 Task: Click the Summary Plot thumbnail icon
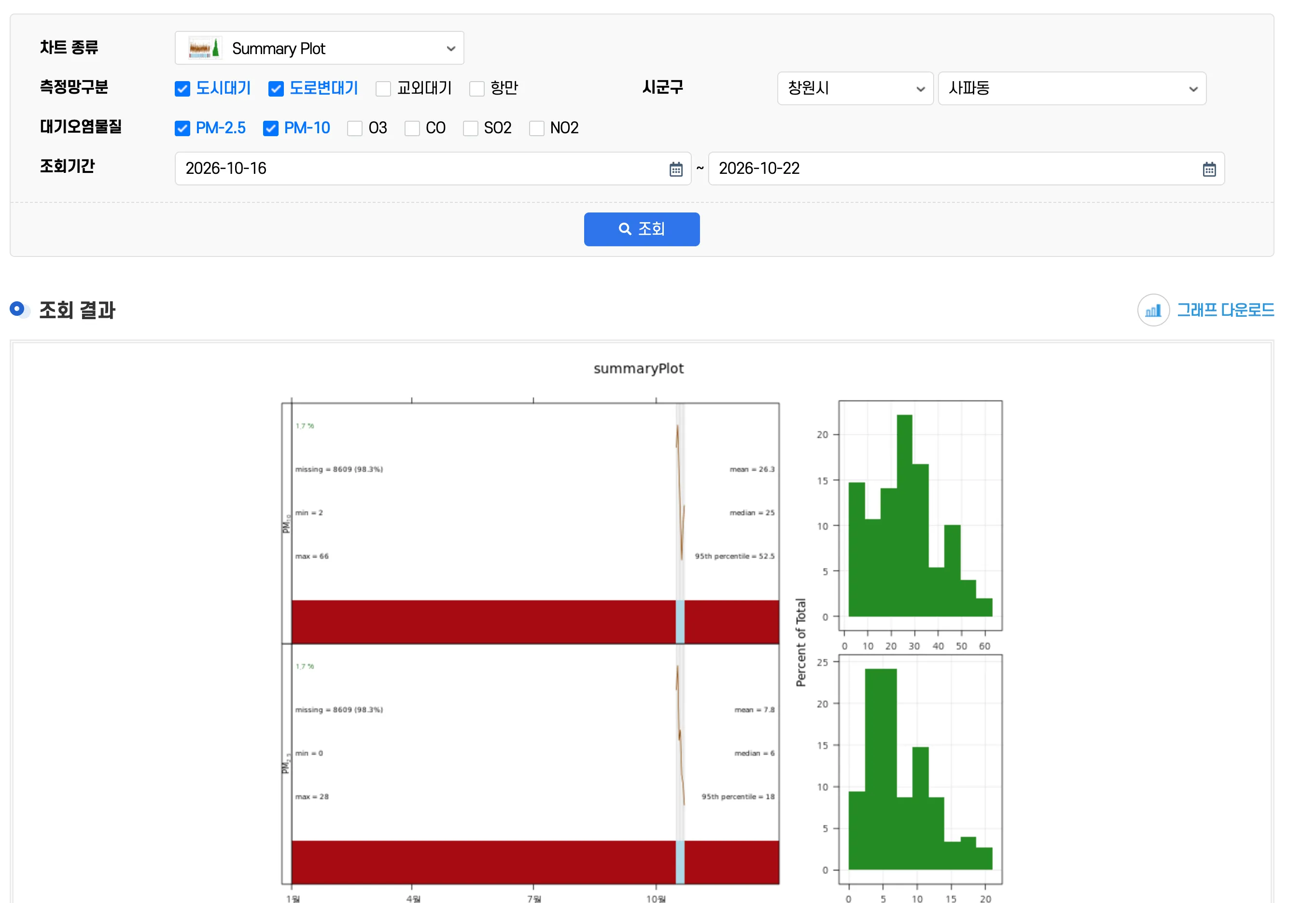click(204, 48)
